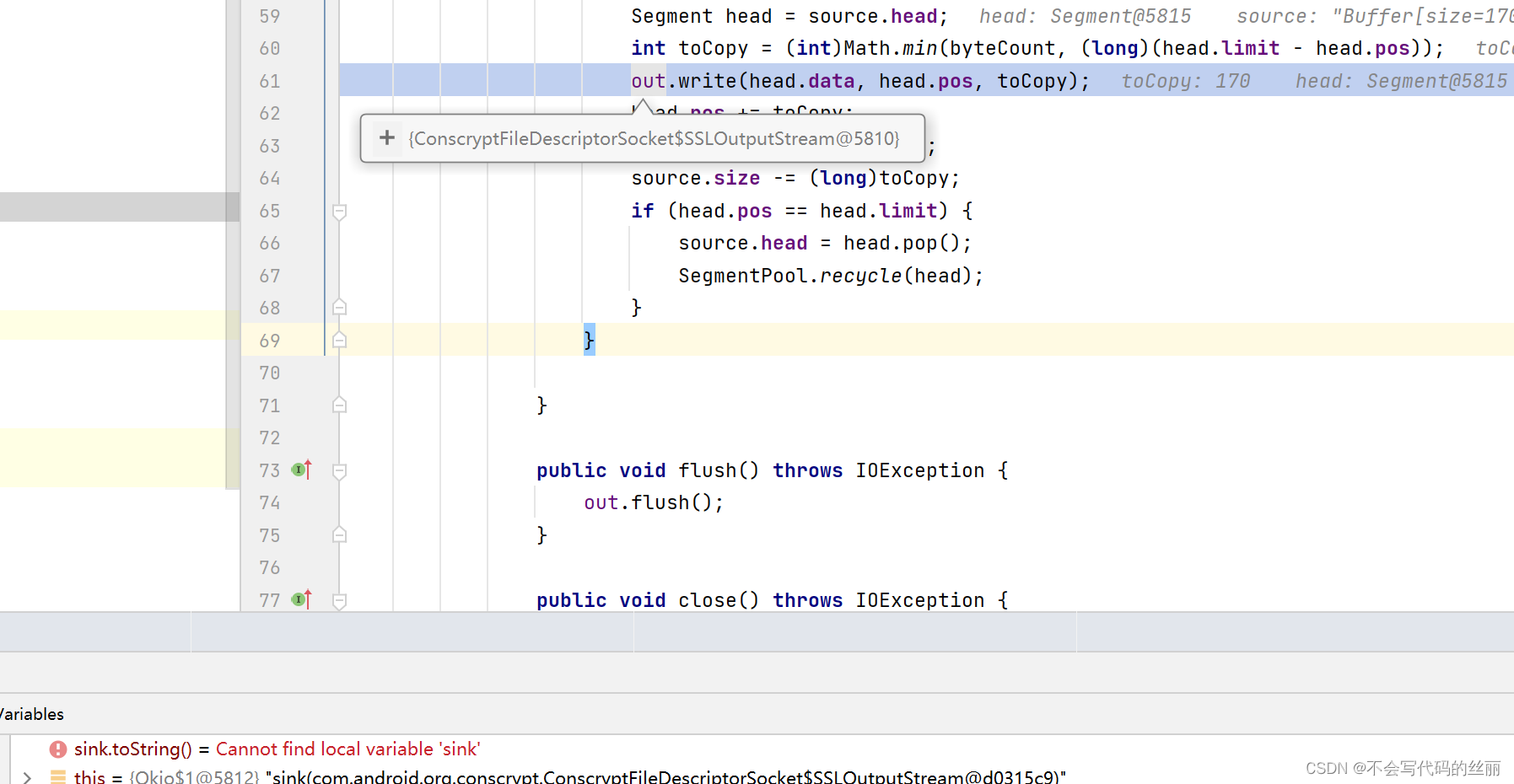Click the fold end marker on line 71
1514x784 pixels.
[x=339, y=405]
